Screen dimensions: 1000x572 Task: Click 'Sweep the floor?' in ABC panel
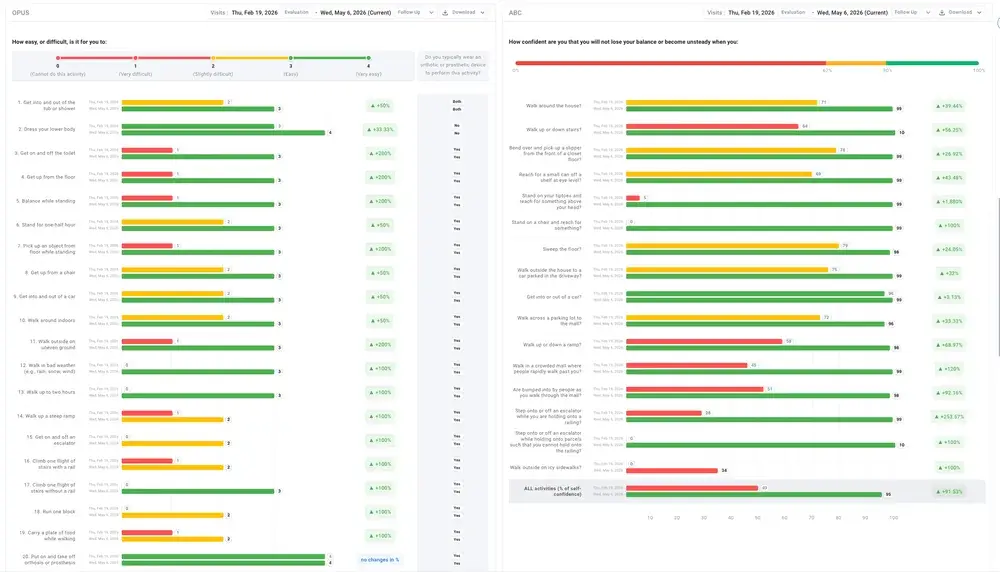coord(562,249)
